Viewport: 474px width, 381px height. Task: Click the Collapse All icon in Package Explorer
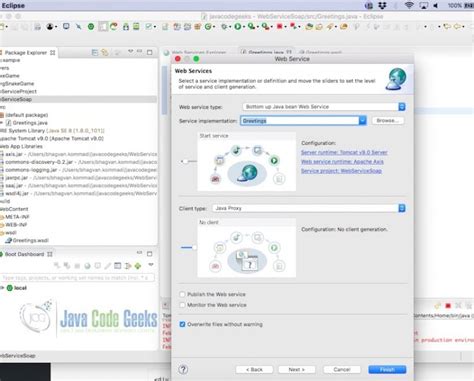pos(95,52)
